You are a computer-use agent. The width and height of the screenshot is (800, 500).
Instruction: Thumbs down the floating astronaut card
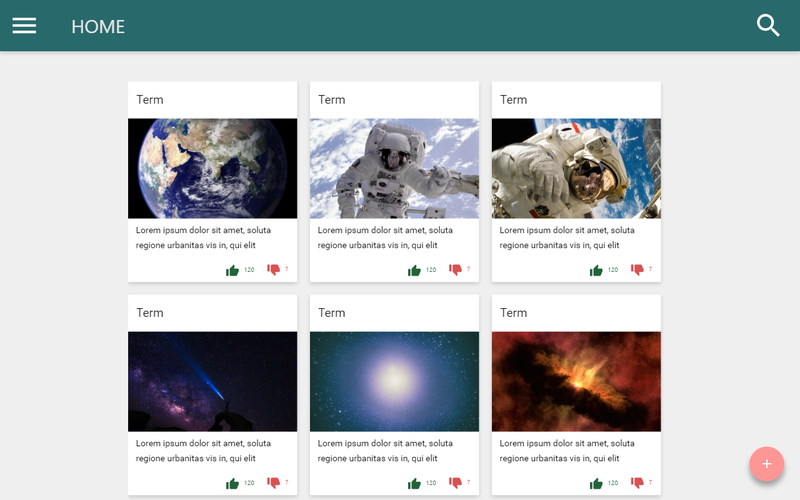pyautogui.click(x=455, y=270)
